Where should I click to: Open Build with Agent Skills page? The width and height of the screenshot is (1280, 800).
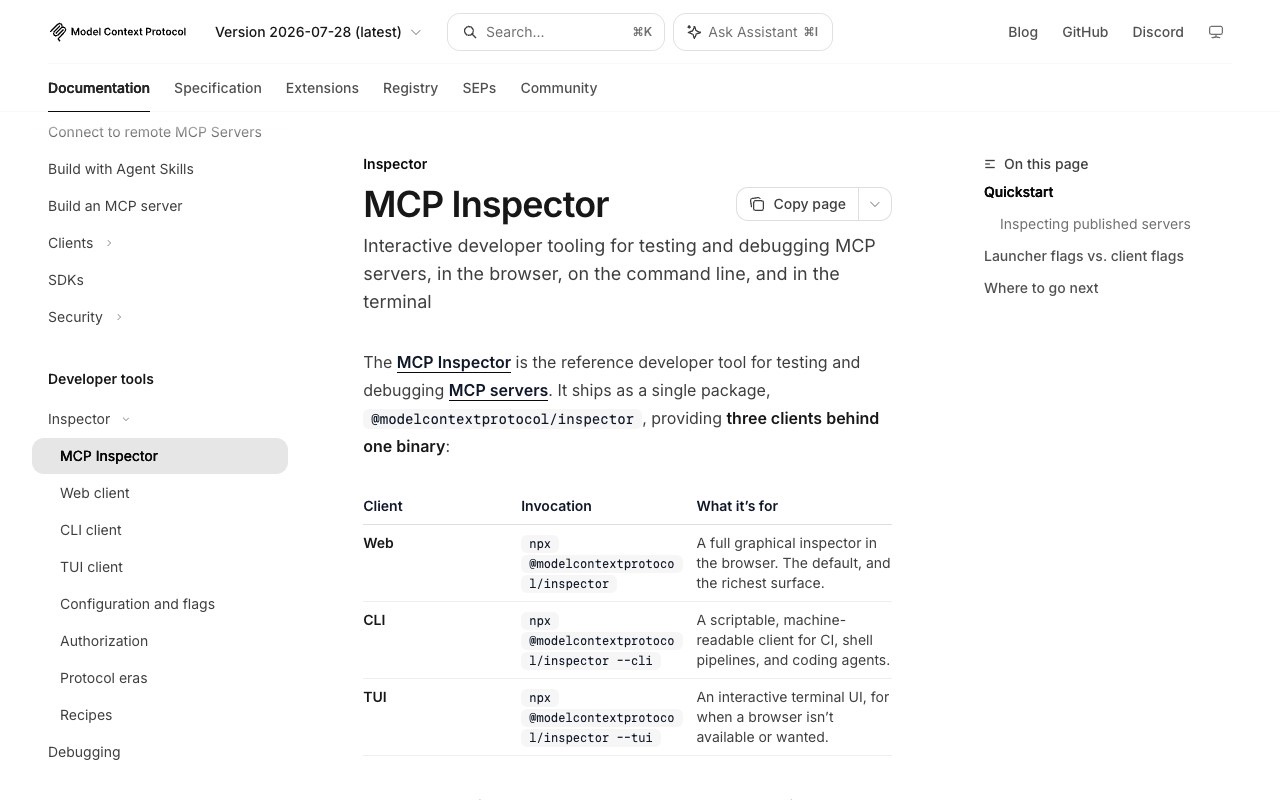160,169
